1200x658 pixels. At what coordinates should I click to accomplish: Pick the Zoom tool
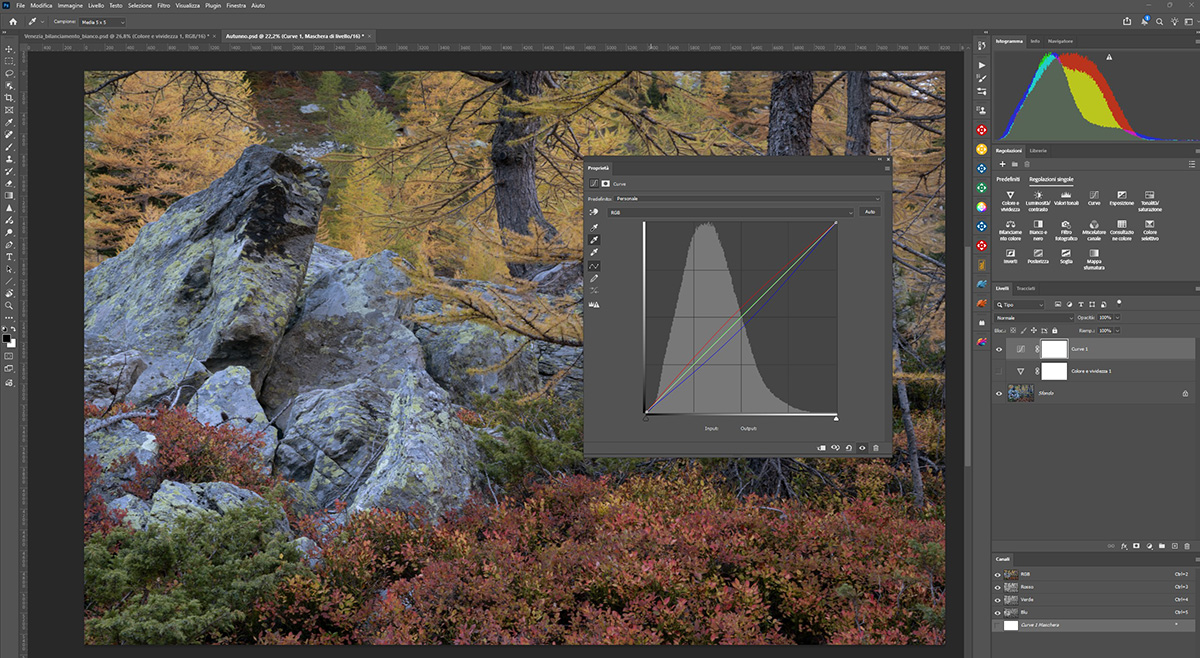coord(9,306)
